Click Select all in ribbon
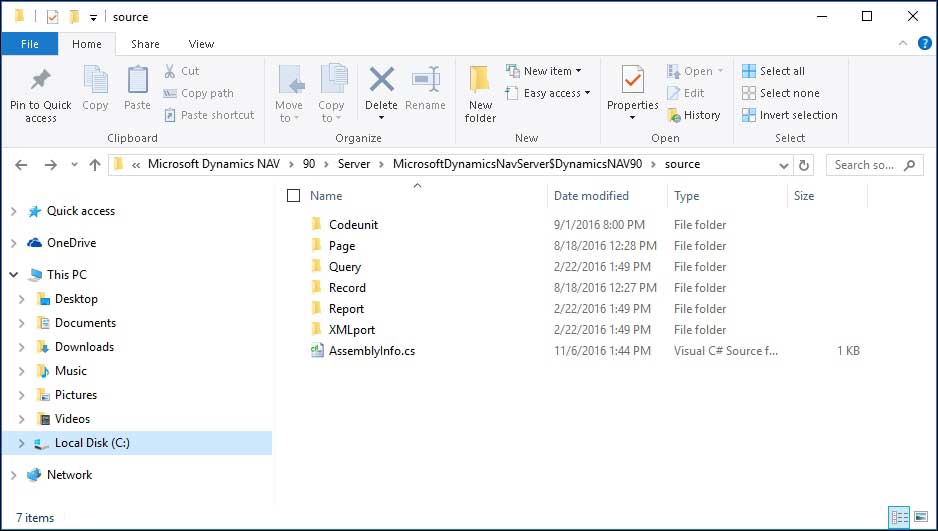Screen dimensions: 938x531 click(773, 71)
